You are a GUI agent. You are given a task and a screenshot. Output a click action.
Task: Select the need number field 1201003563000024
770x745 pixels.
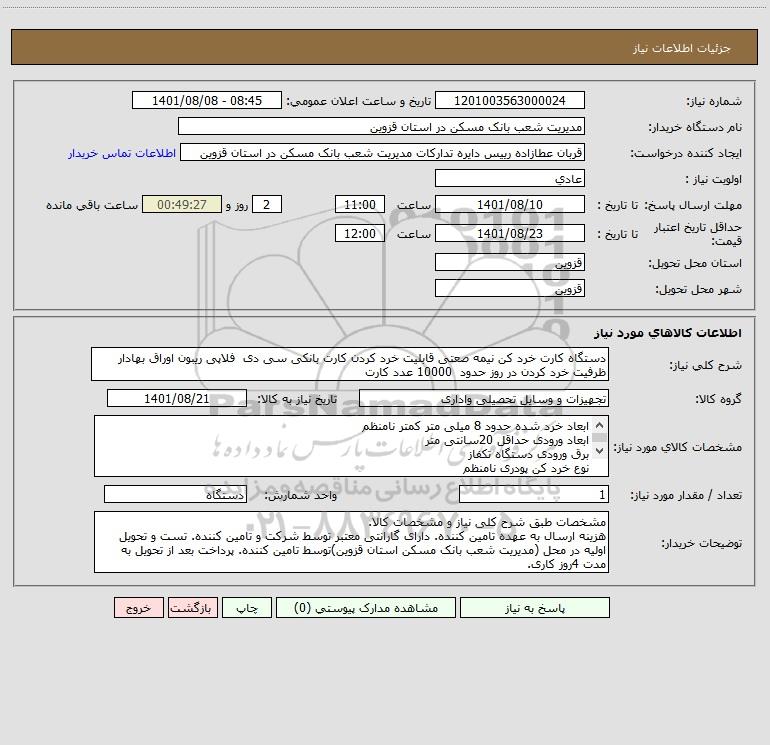[x=510, y=100]
